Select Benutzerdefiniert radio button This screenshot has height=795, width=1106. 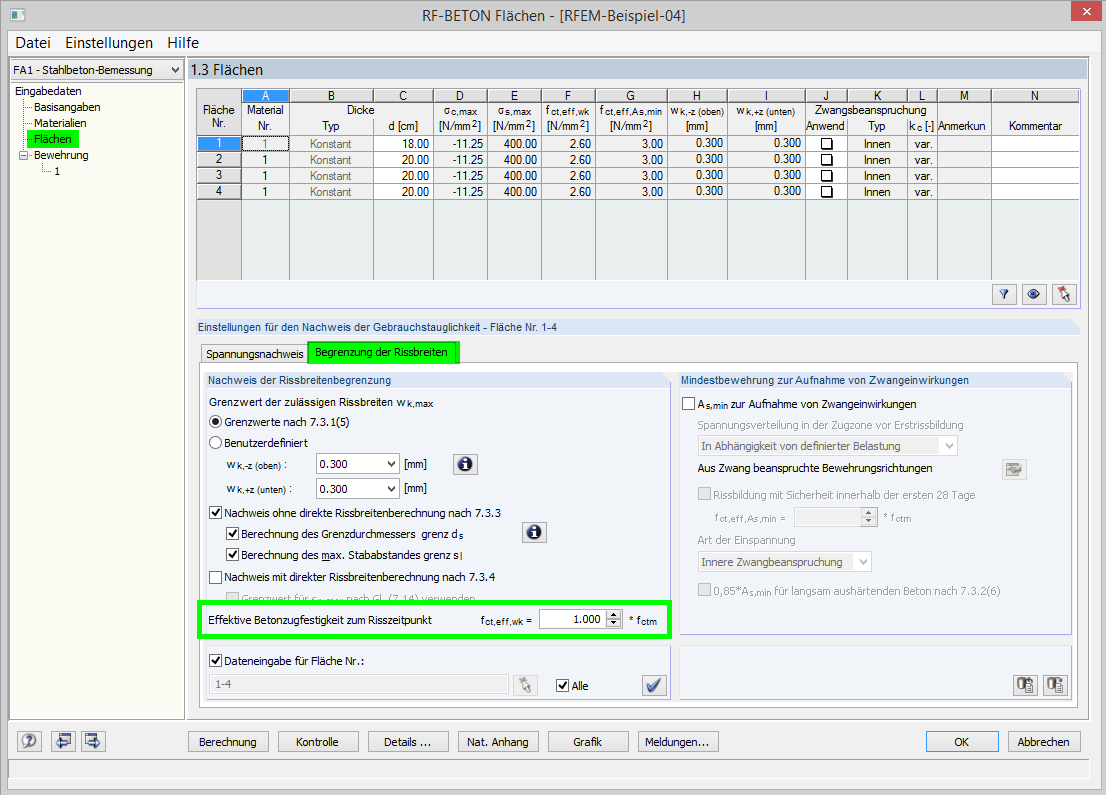coord(216,443)
